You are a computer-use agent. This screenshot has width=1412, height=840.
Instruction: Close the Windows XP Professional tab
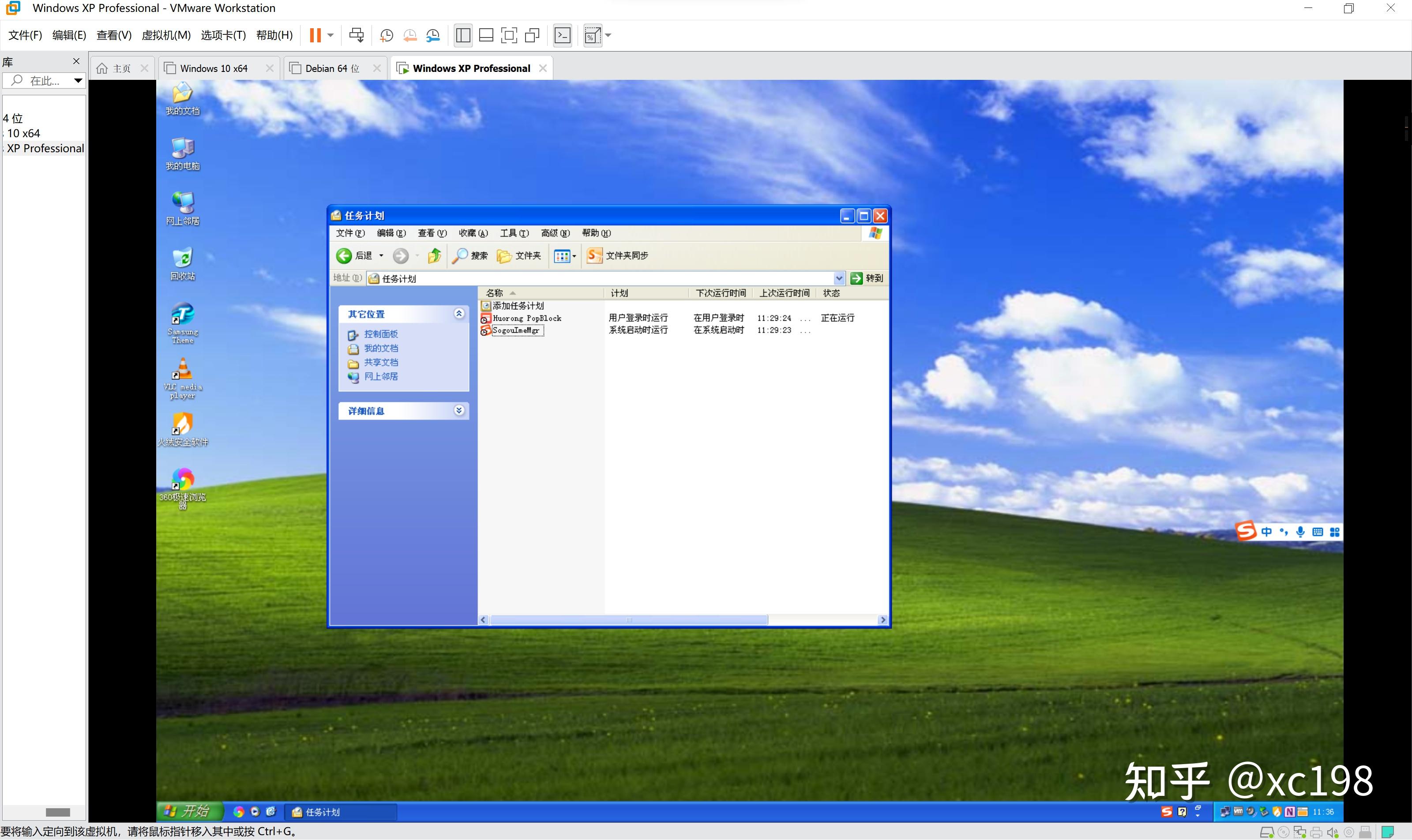point(543,68)
